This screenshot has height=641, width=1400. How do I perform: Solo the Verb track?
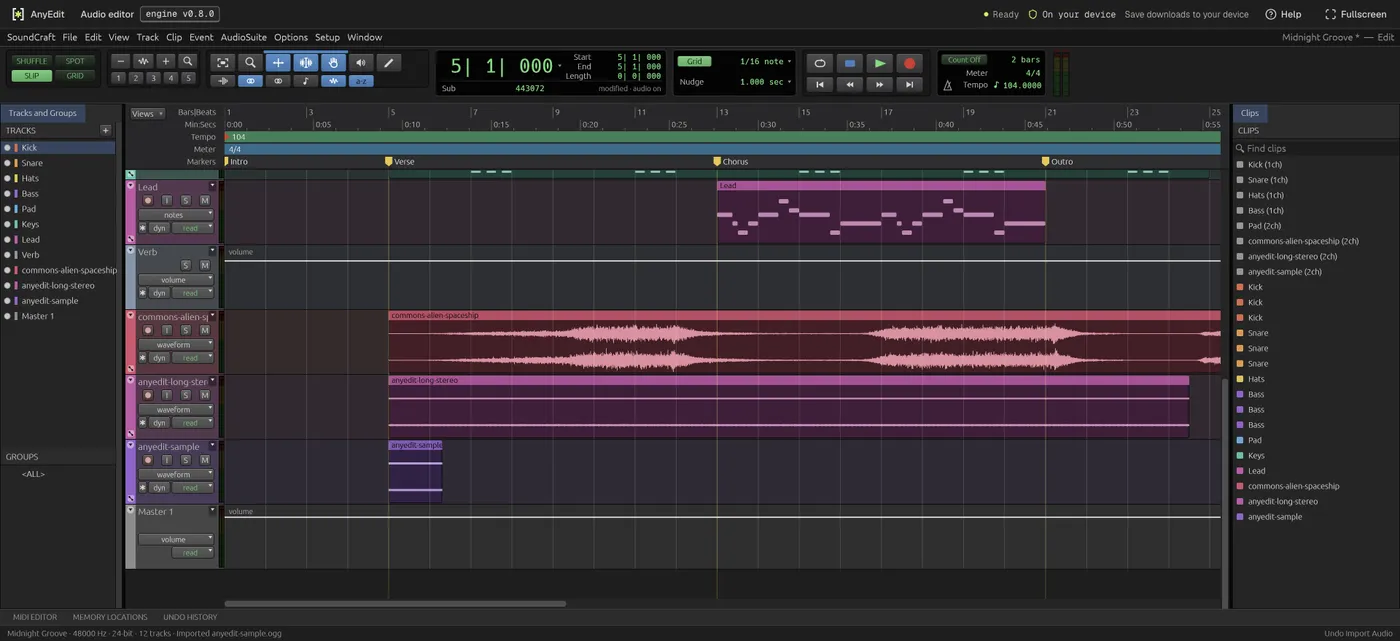click(x=185, y=266)
